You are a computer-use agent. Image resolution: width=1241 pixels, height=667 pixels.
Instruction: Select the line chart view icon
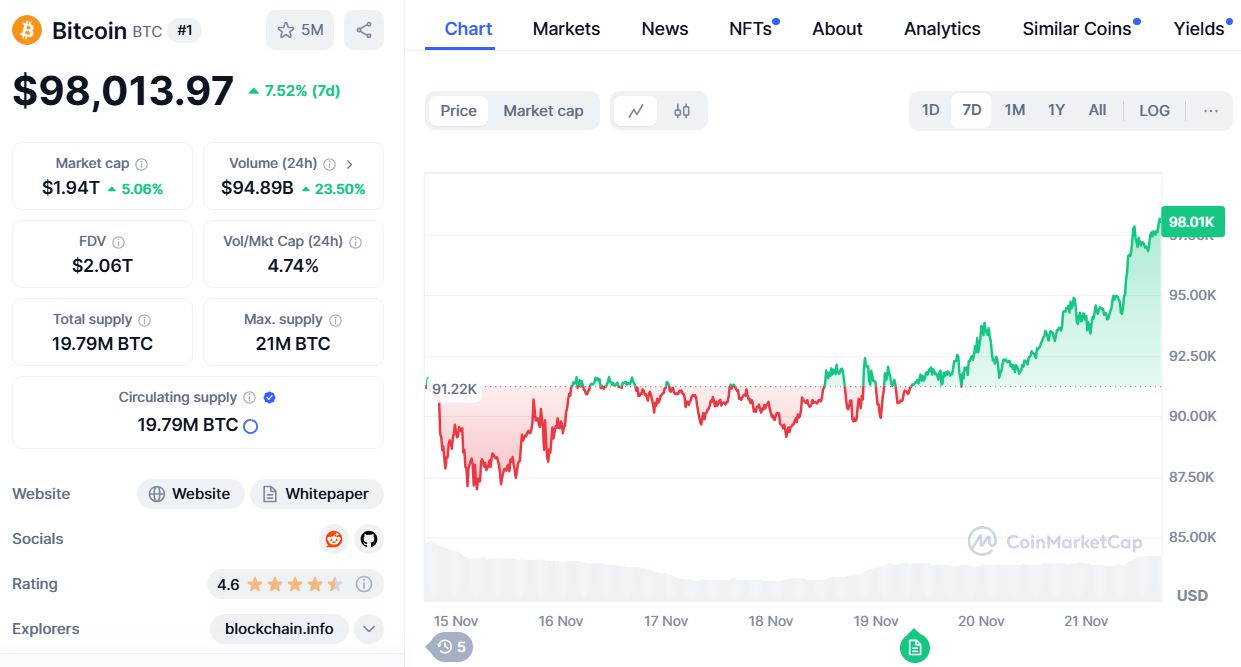coord(636,111)
